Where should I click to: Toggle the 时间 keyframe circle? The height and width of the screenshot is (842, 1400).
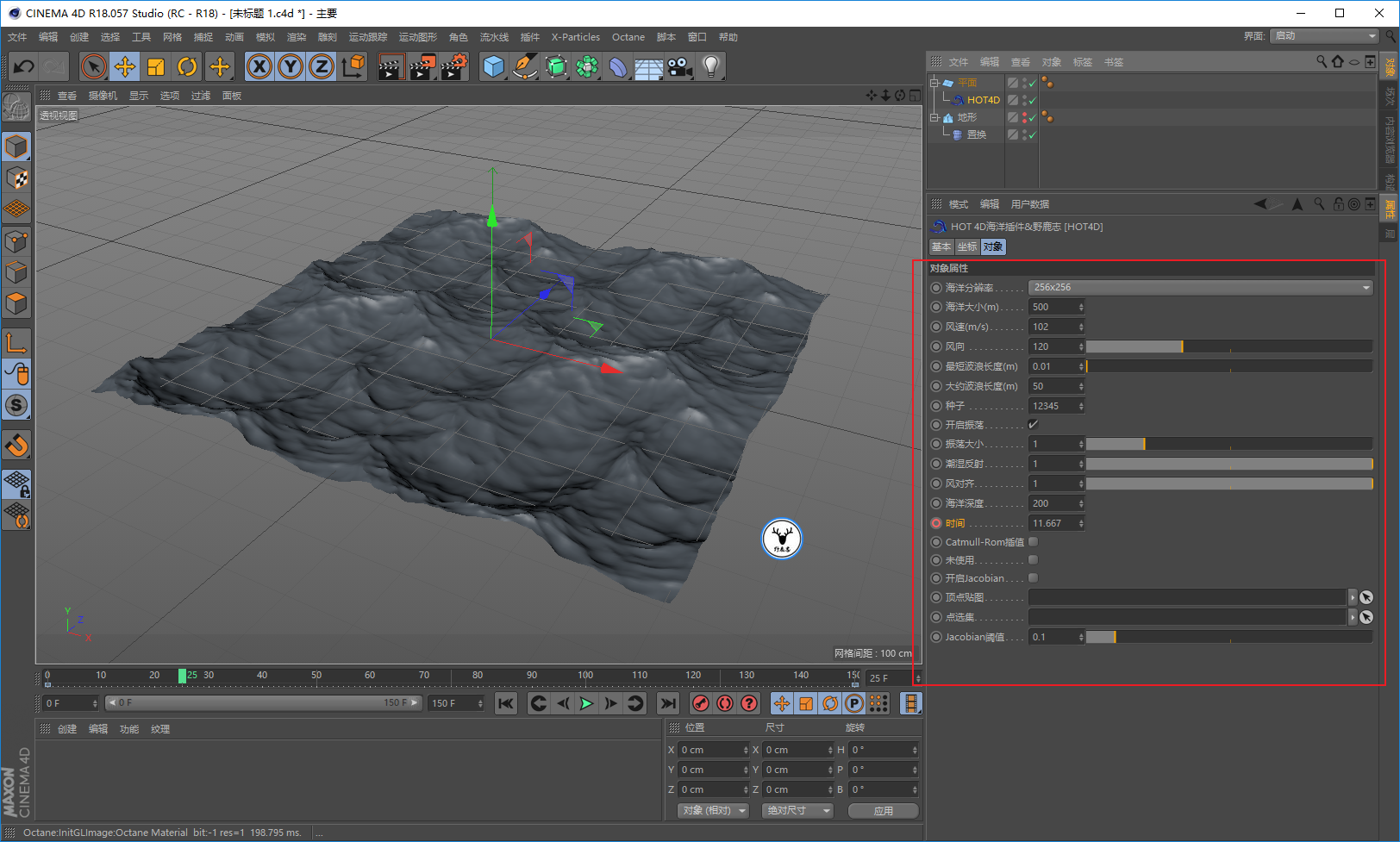tap(936, 523)
